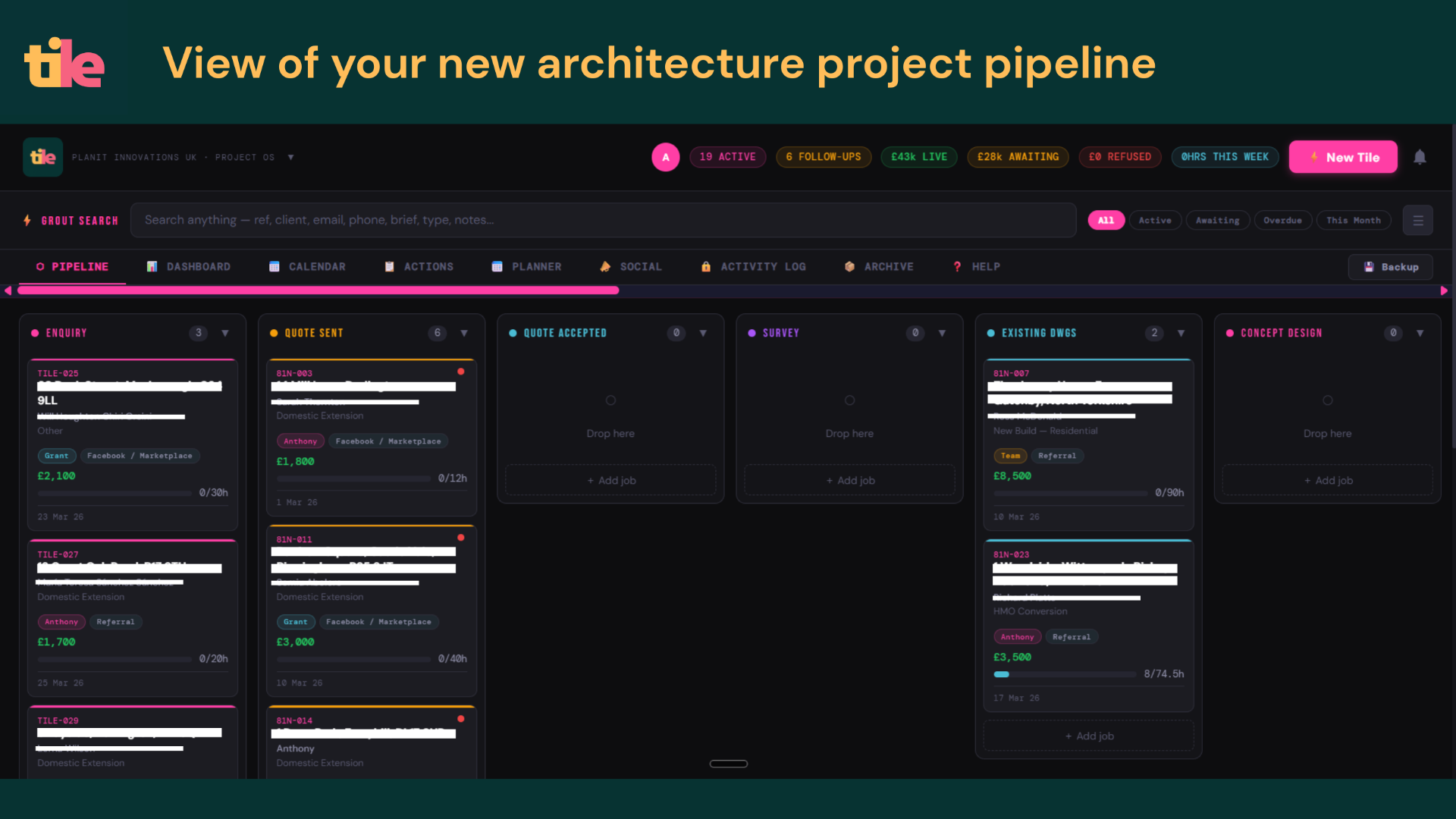Toggle the 19 Active stat badge
The height and width of the screenshot is (819, 1456).
tap(727, 157)
